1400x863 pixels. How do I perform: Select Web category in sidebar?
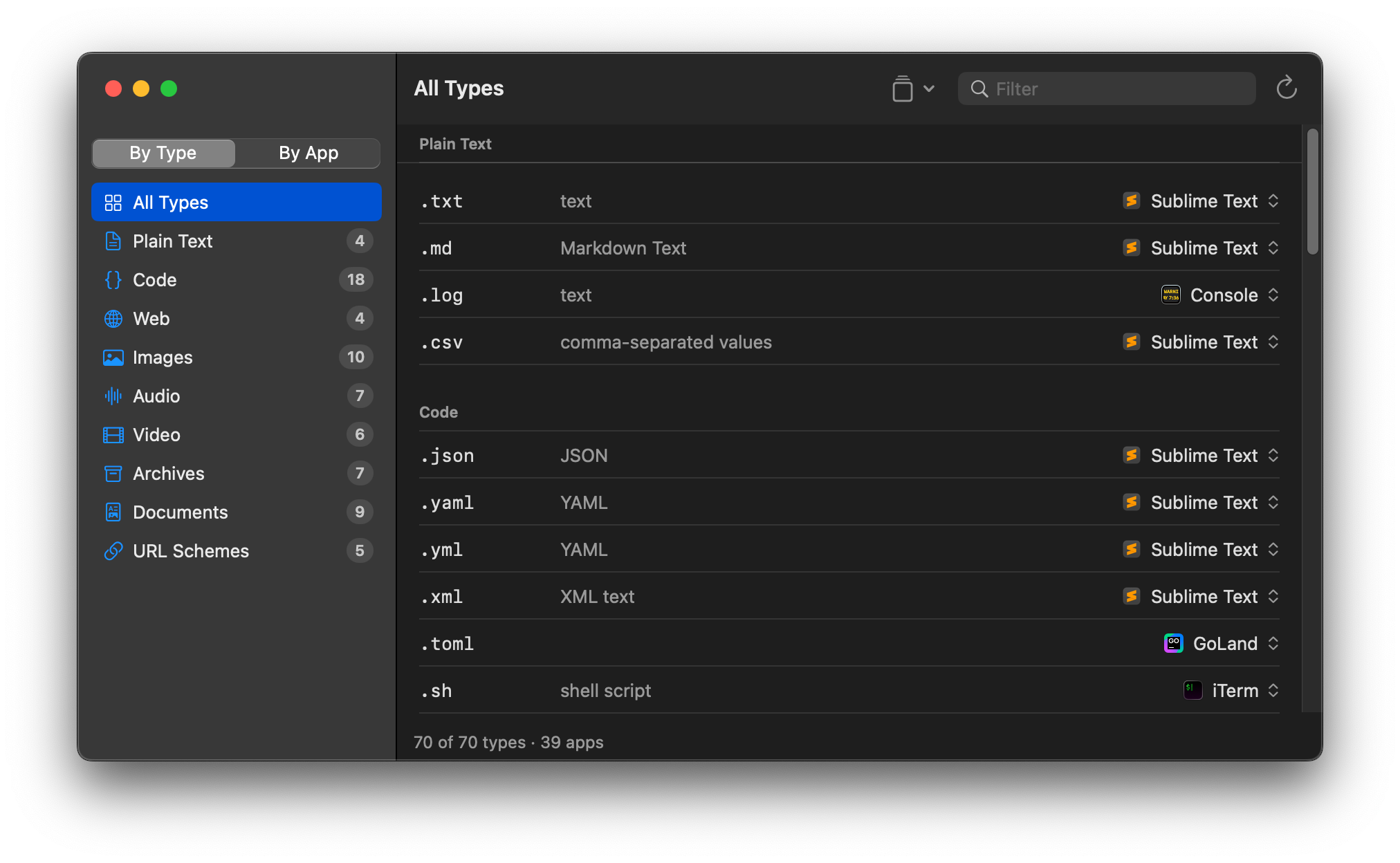tap(237, 319)
